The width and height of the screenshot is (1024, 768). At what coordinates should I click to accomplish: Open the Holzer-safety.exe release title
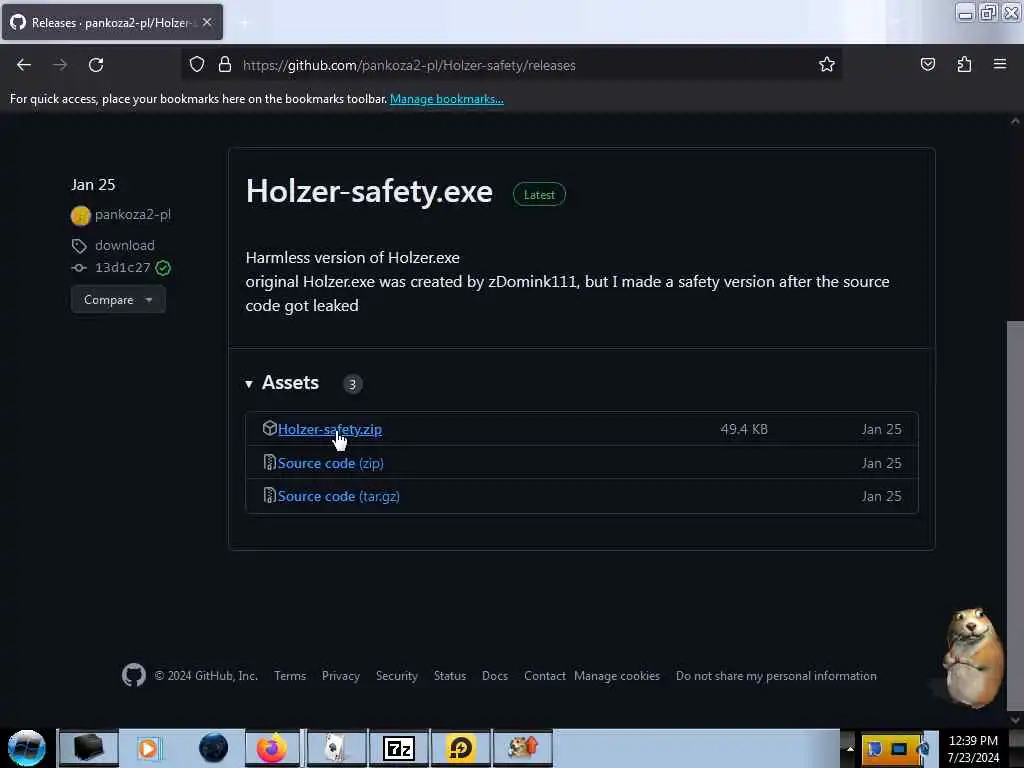(x=369, y=191)
